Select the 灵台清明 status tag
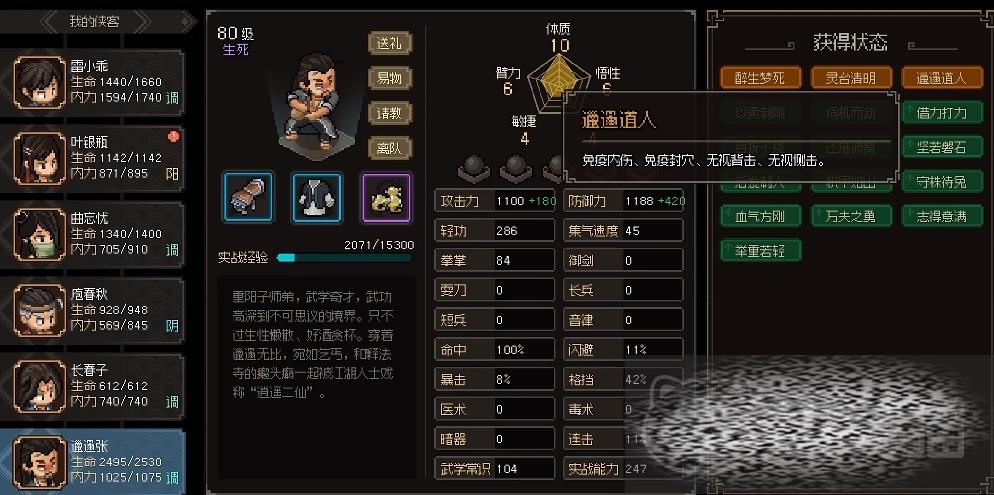The height and width of the screenshot is (495, 994). coord(851,77)
